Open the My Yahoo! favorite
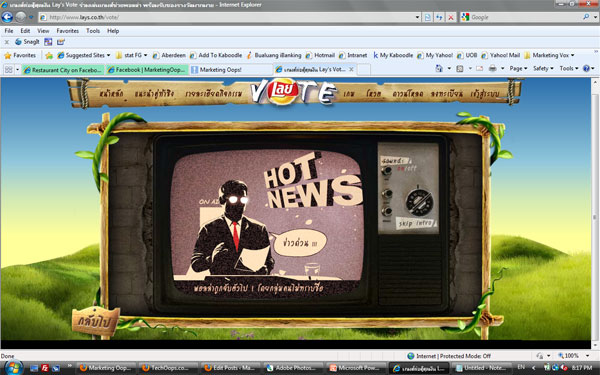600x375 pixels. (x=435, y=55)
